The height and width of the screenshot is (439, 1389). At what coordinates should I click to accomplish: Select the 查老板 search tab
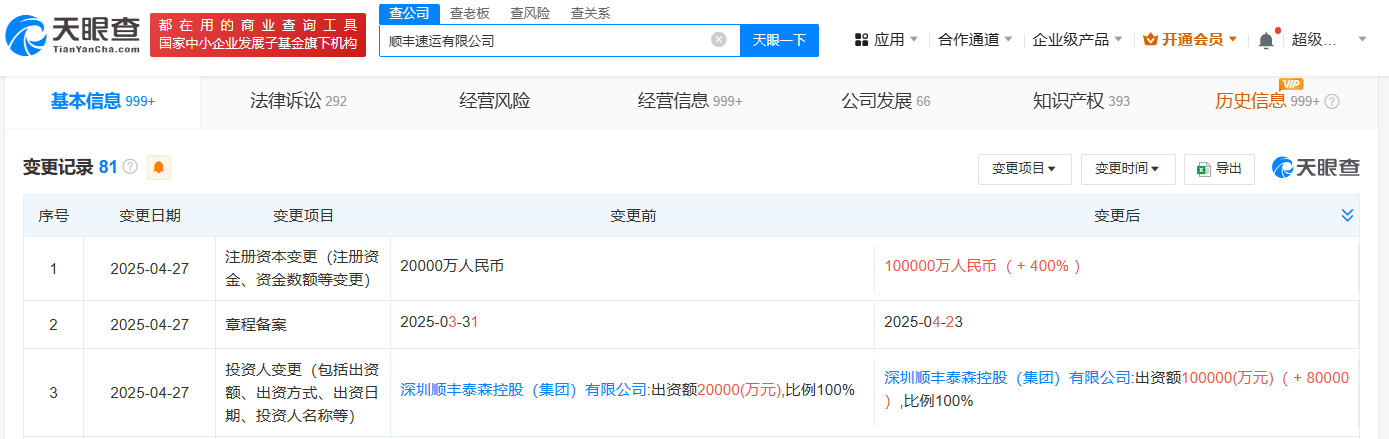point(469,13)
